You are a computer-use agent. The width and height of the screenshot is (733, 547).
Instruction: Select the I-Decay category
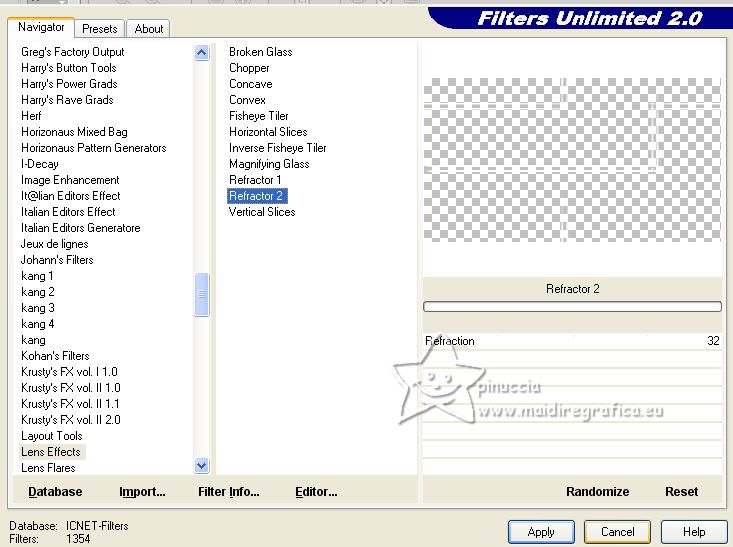[x=40, y=164]
